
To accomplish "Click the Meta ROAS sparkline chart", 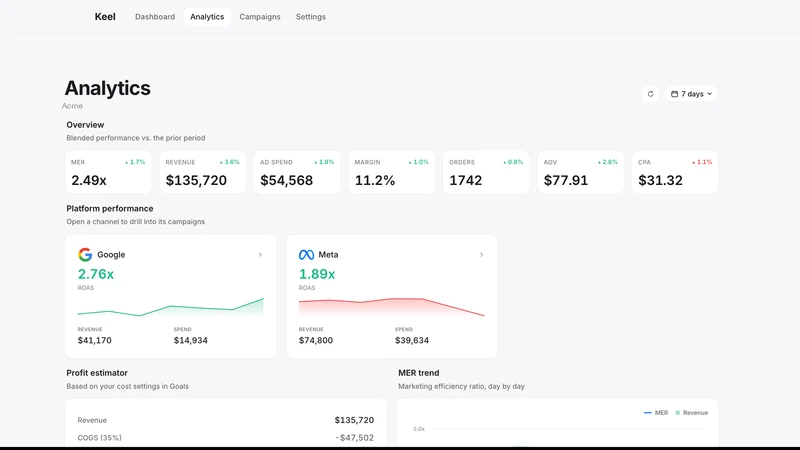I will pos(391,307).
